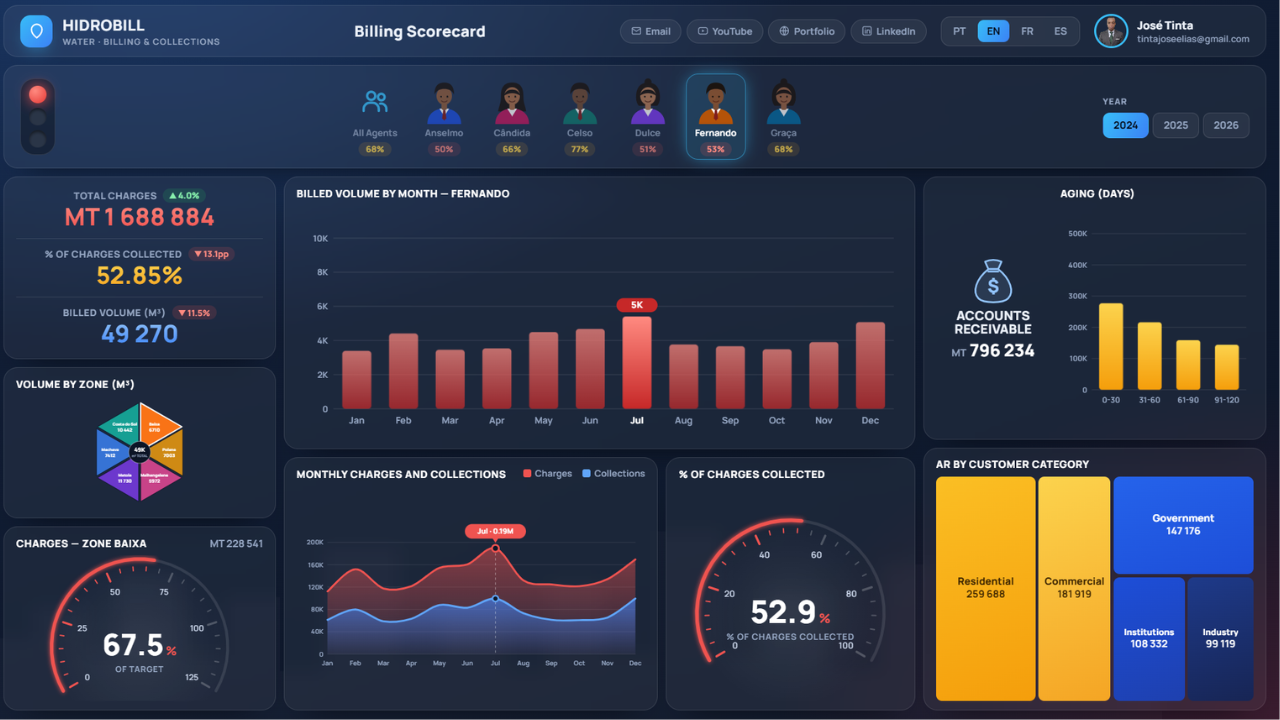
Task: Click José Tinta's profile avatar
Action: [x=1111, y=31]
